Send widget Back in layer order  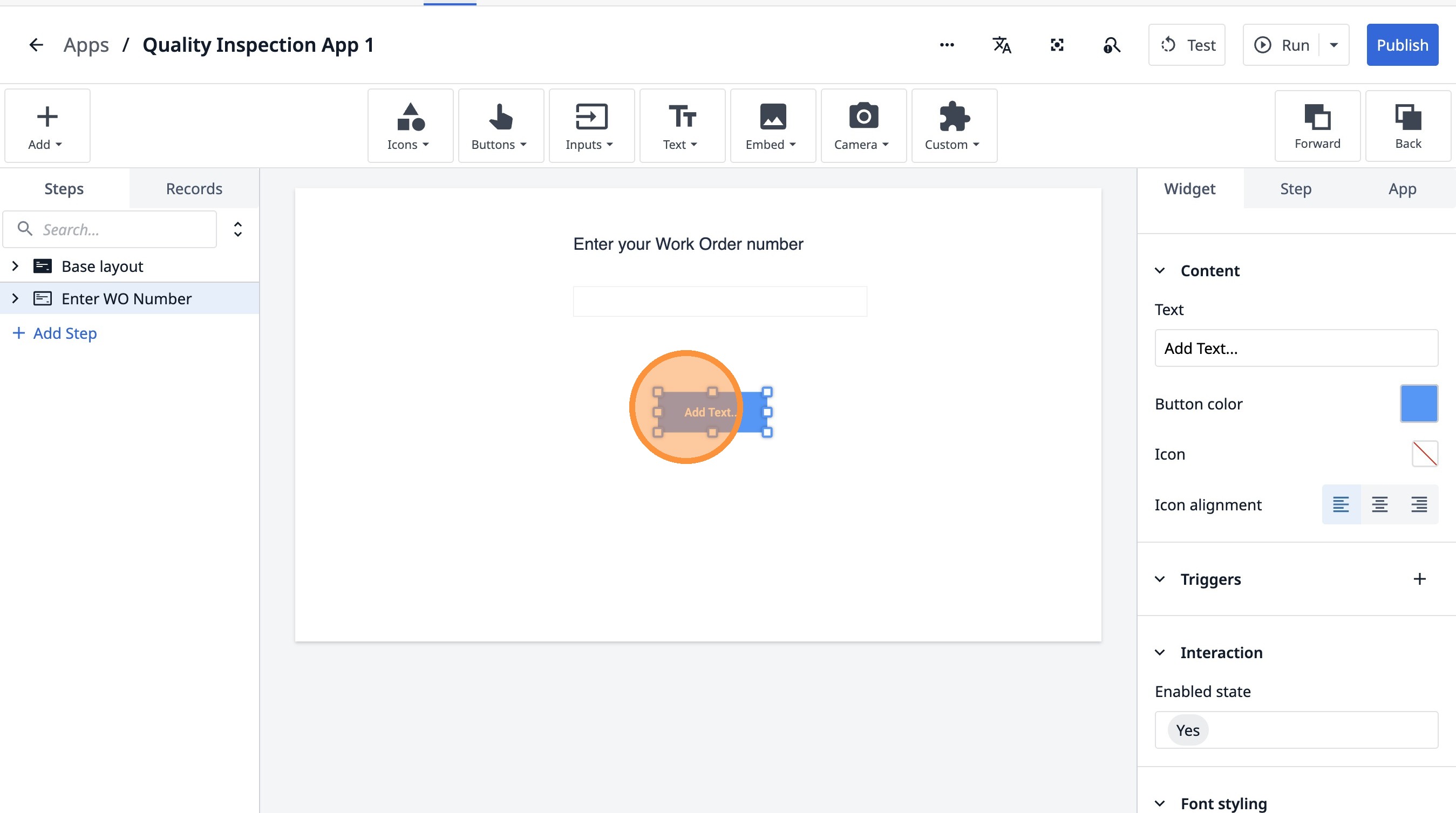[x=1407, y=125]
